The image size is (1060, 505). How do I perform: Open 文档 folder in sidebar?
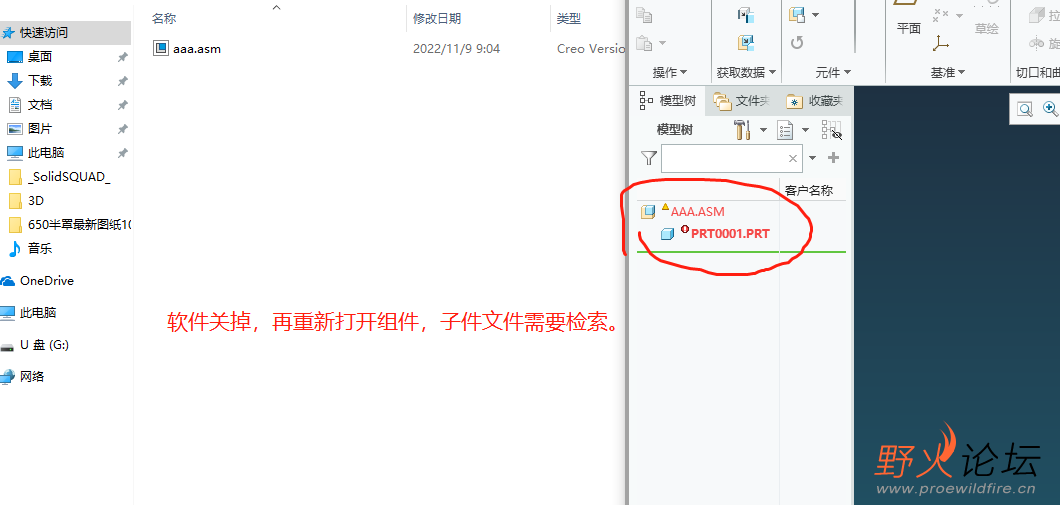pos(40,105)
